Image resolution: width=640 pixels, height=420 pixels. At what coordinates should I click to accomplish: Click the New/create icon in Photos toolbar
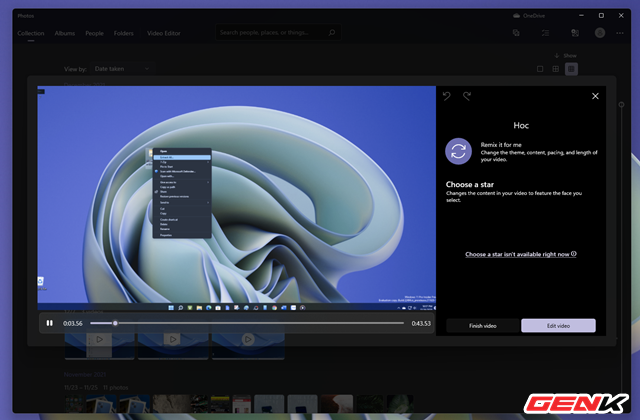point(516,33)
